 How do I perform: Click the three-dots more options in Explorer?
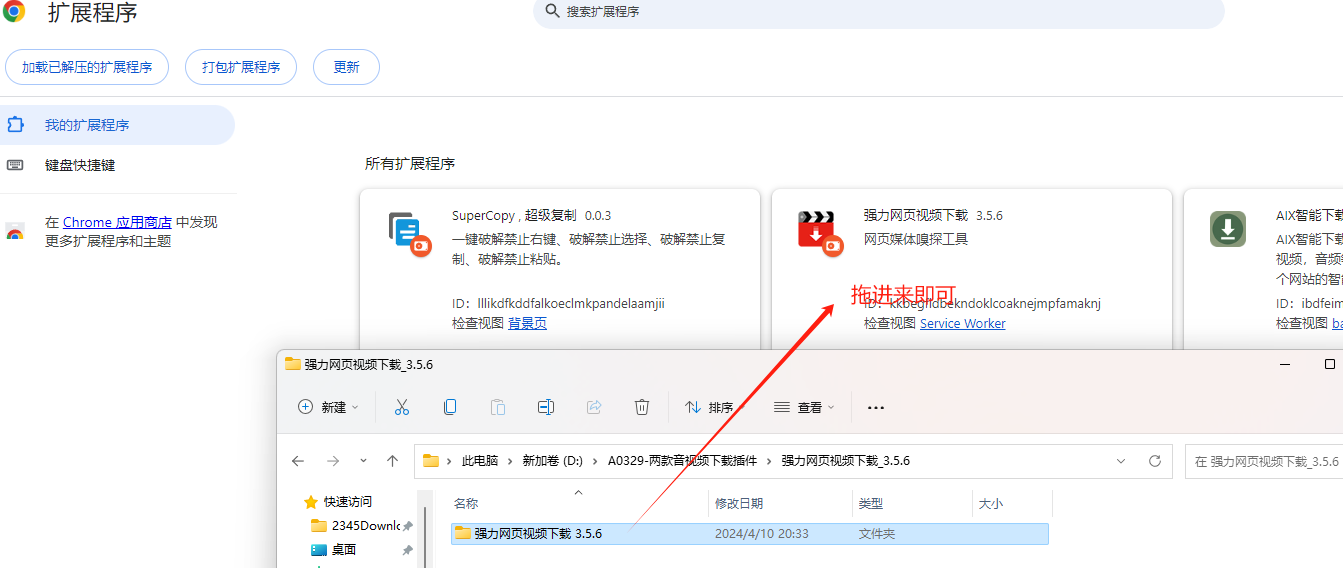click(876, 407)
